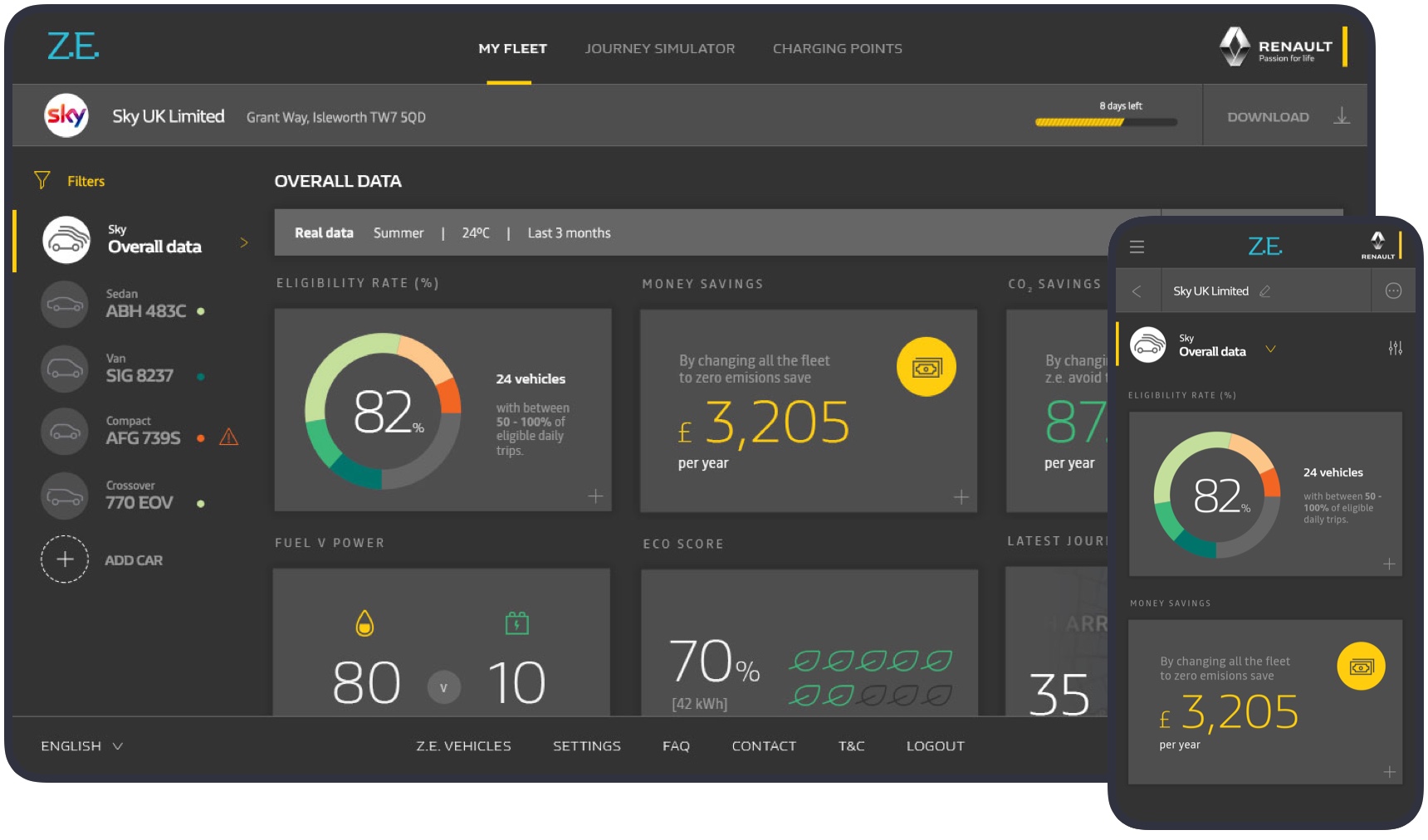
Task: Click the yellow money icon in mobile Money Savings
Action: coord(1361,666)
